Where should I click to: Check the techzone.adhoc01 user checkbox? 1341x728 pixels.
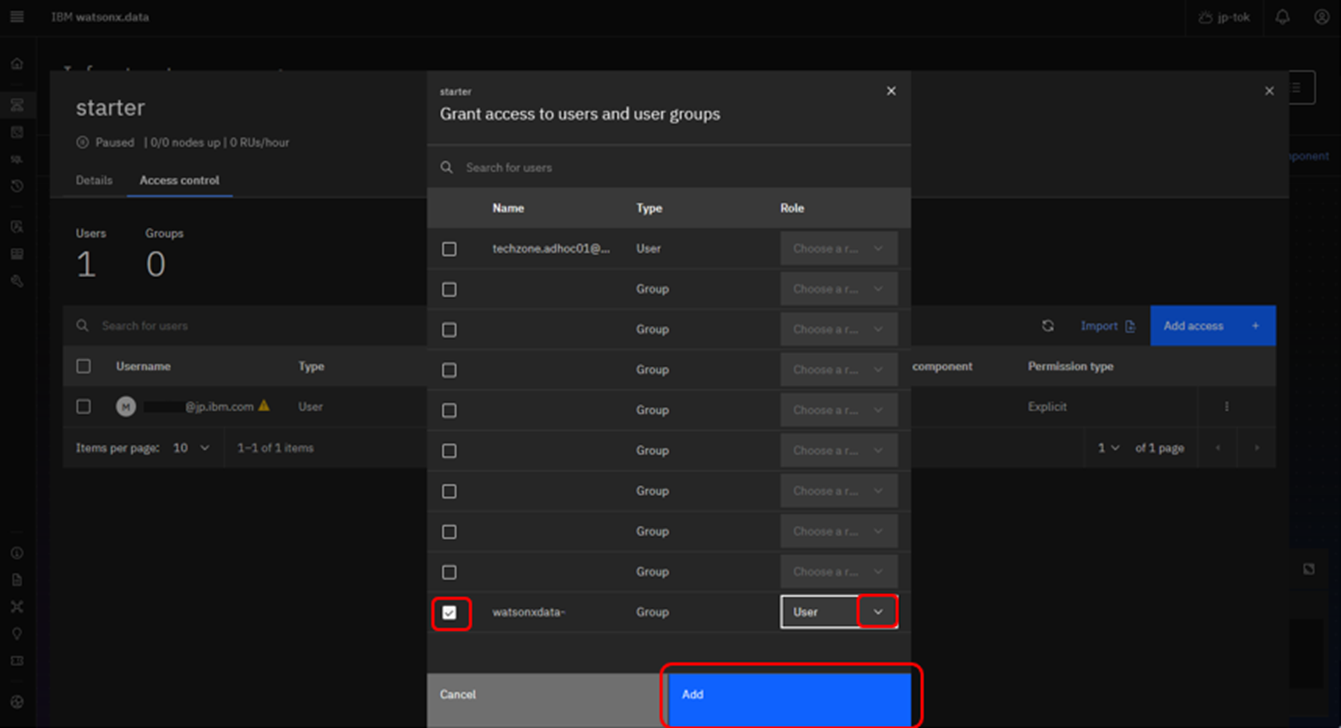(449, 249)
